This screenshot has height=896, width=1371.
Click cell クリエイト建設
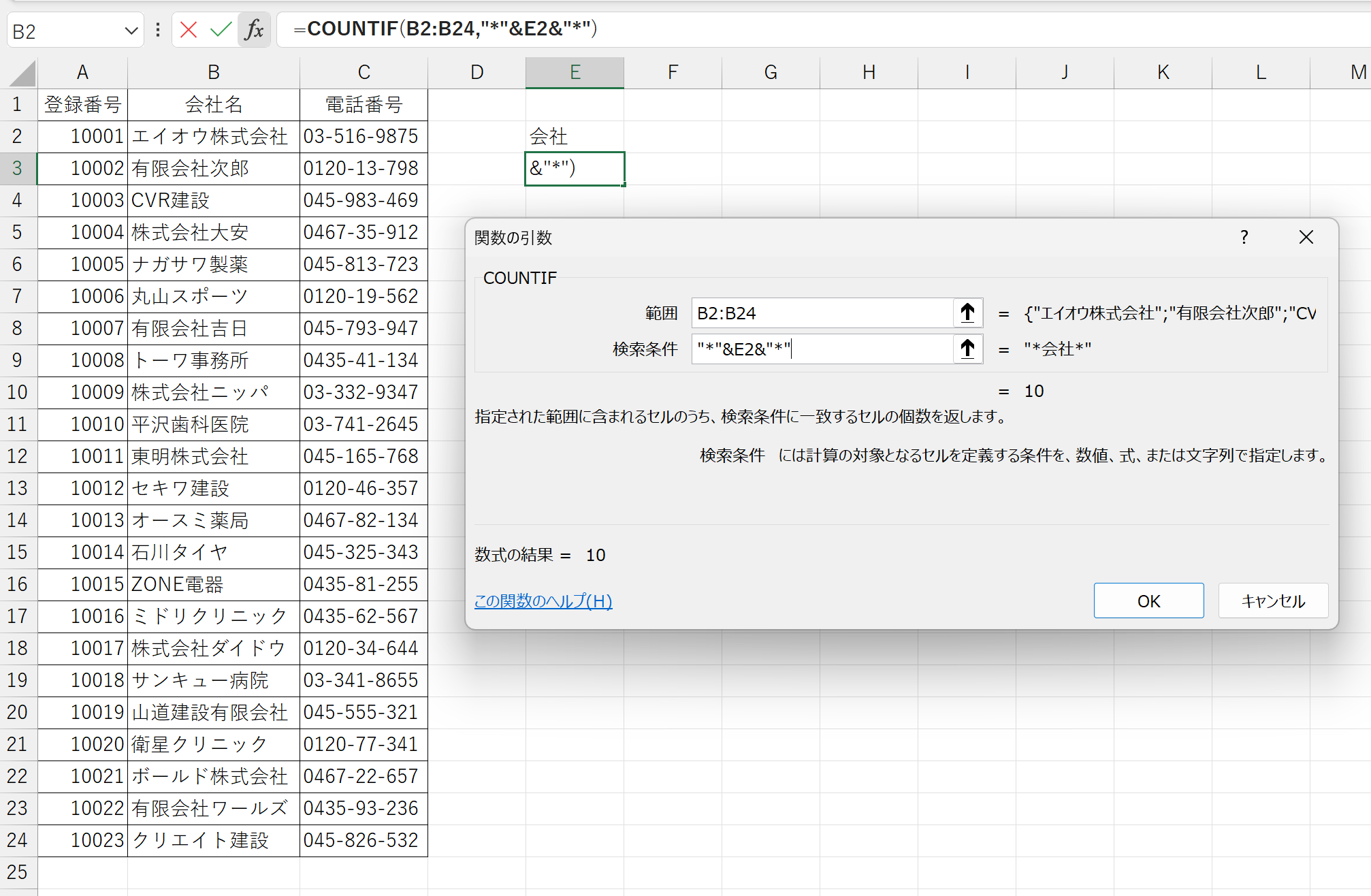point(214,840)
